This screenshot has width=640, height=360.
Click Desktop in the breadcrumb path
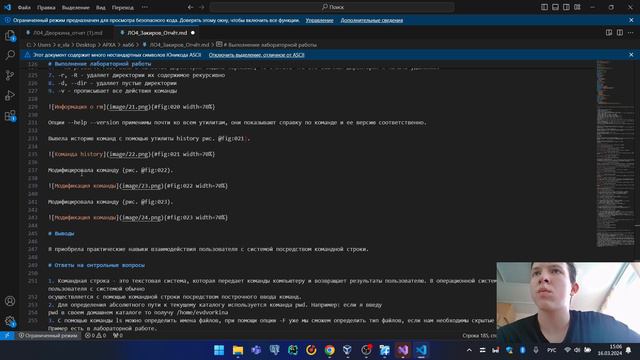click(86, 45)
